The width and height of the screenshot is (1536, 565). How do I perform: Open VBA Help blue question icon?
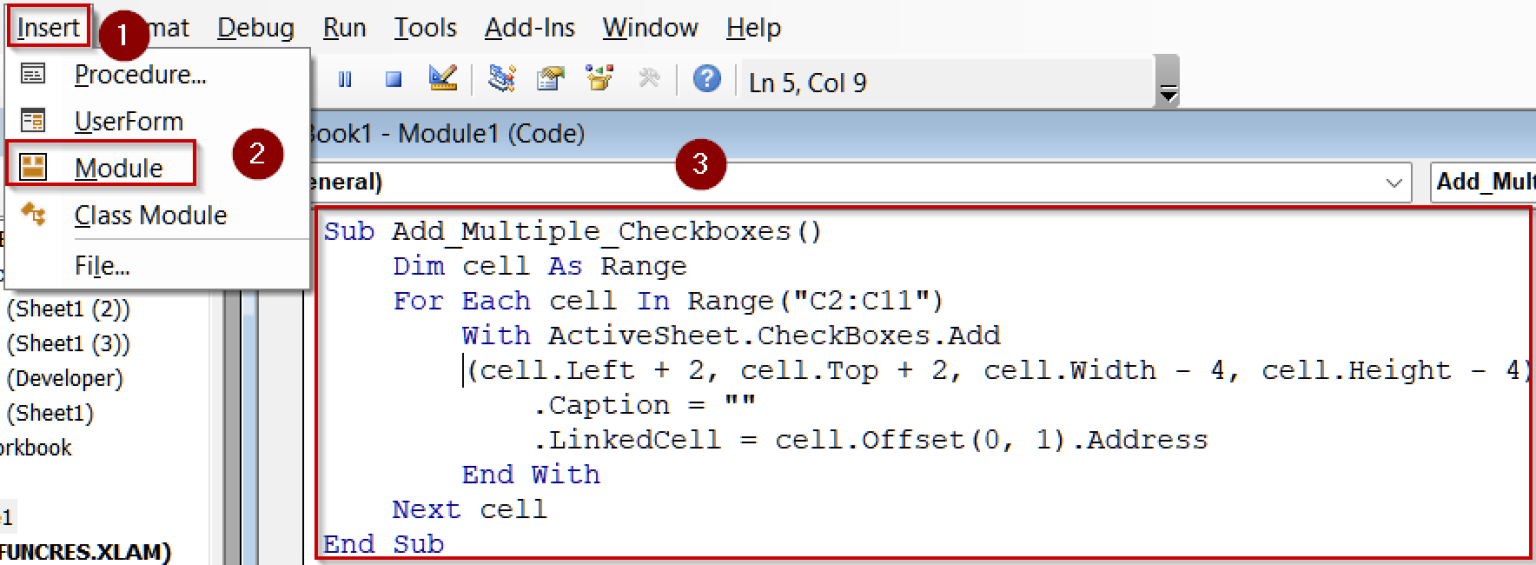[x=707, y=79]
